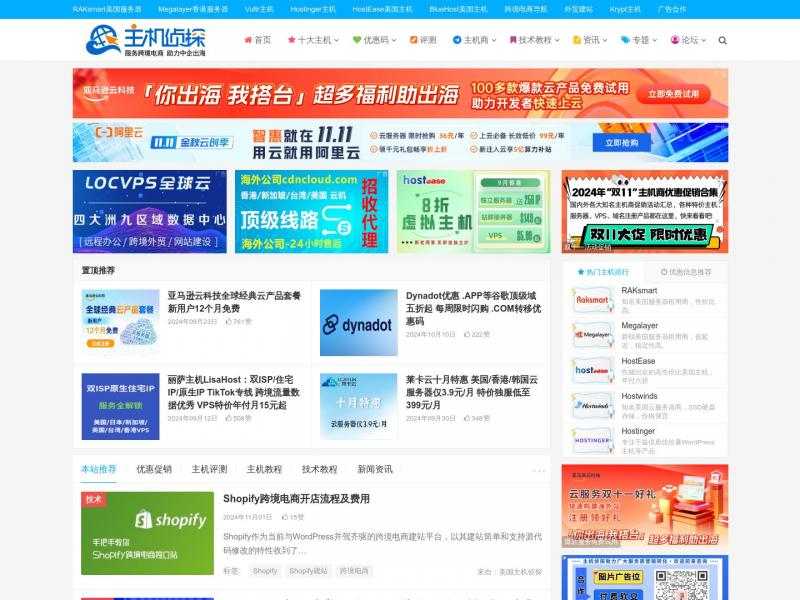Expand the 技术教程 navbar dropdown
This screenshot has width=800, height=600.
point(534,40)
